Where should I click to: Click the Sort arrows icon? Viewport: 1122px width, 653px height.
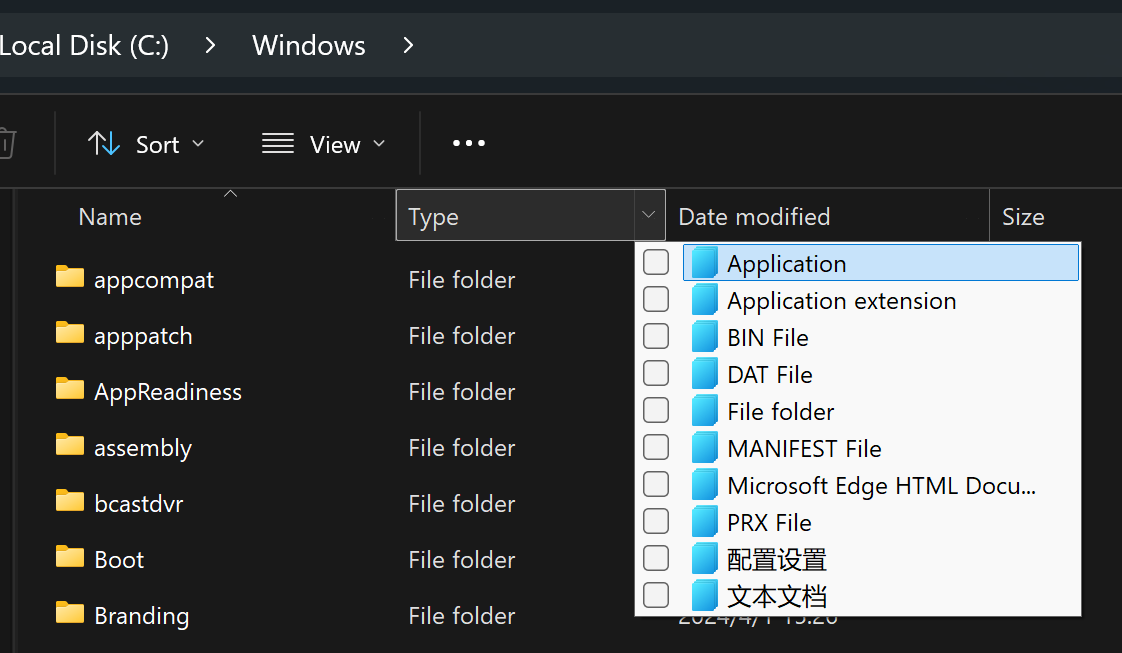[104, 144]
